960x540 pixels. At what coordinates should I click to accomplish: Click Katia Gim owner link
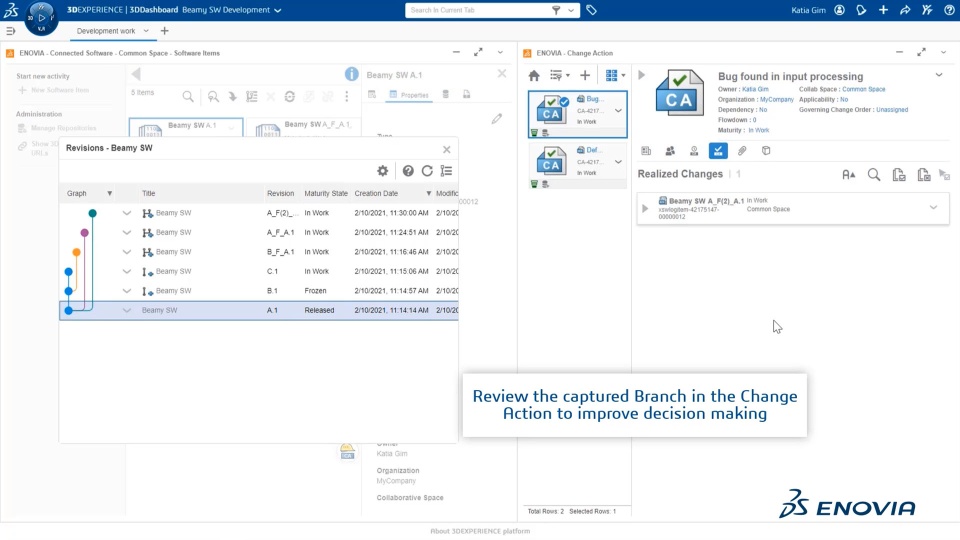755,89
